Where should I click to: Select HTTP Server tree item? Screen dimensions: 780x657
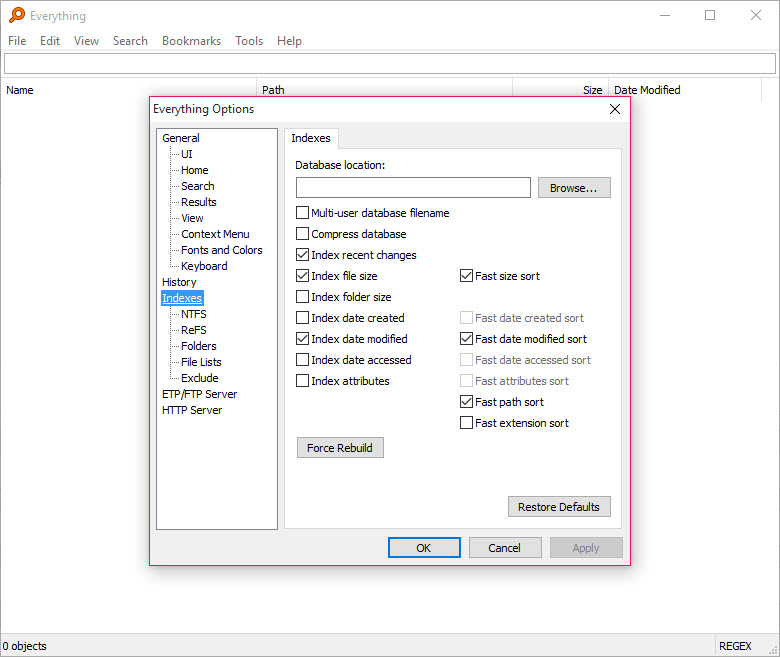(x=192, y=410)
